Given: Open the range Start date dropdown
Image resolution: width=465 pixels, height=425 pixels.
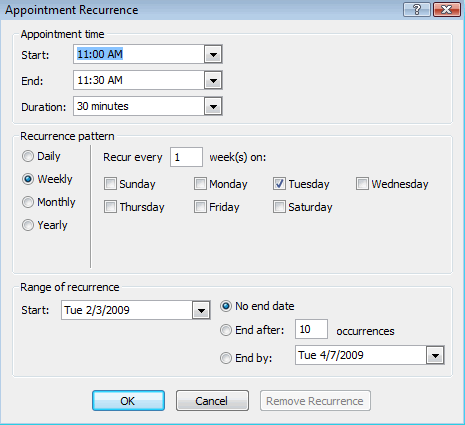Looking at the screenshot, I should pyautogui.click(x=201, y=310).
